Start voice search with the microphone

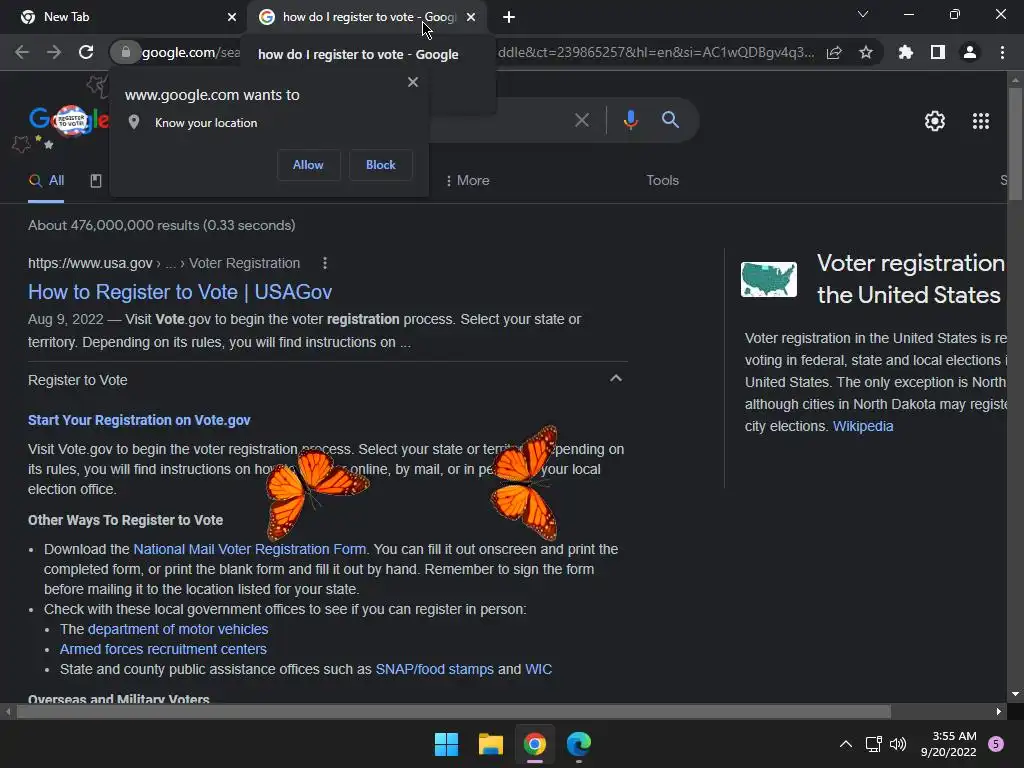coord(630,120)
